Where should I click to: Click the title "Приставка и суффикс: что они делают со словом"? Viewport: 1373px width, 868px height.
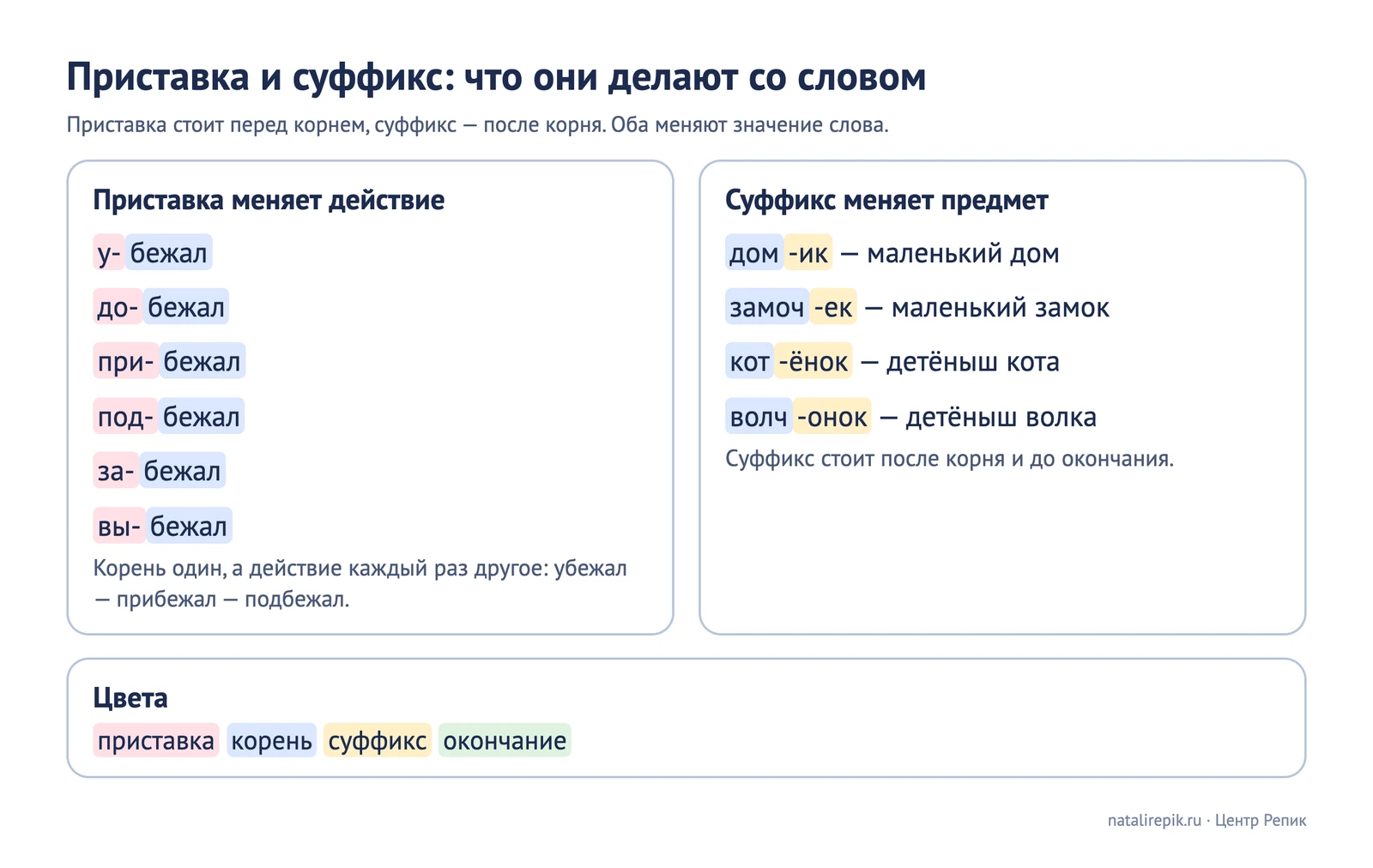pos(496,78)
